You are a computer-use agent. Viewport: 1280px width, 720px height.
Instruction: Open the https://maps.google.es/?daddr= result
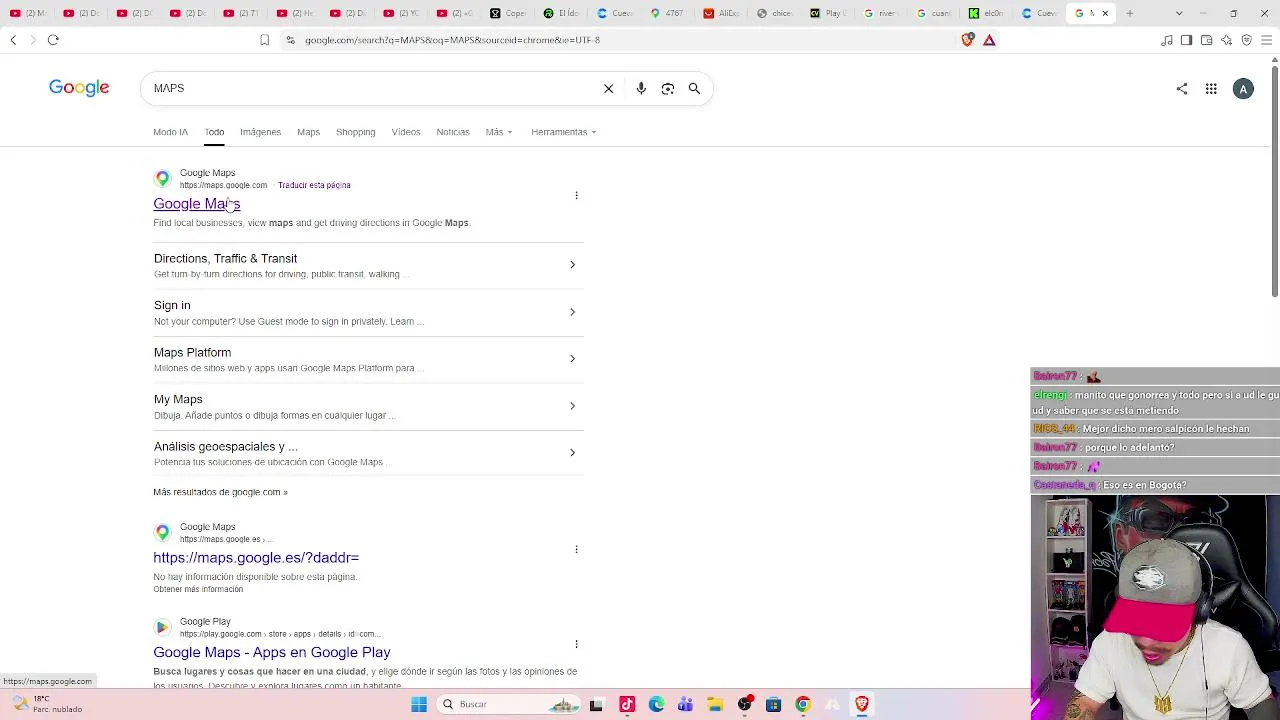click(x=256, y=558)
